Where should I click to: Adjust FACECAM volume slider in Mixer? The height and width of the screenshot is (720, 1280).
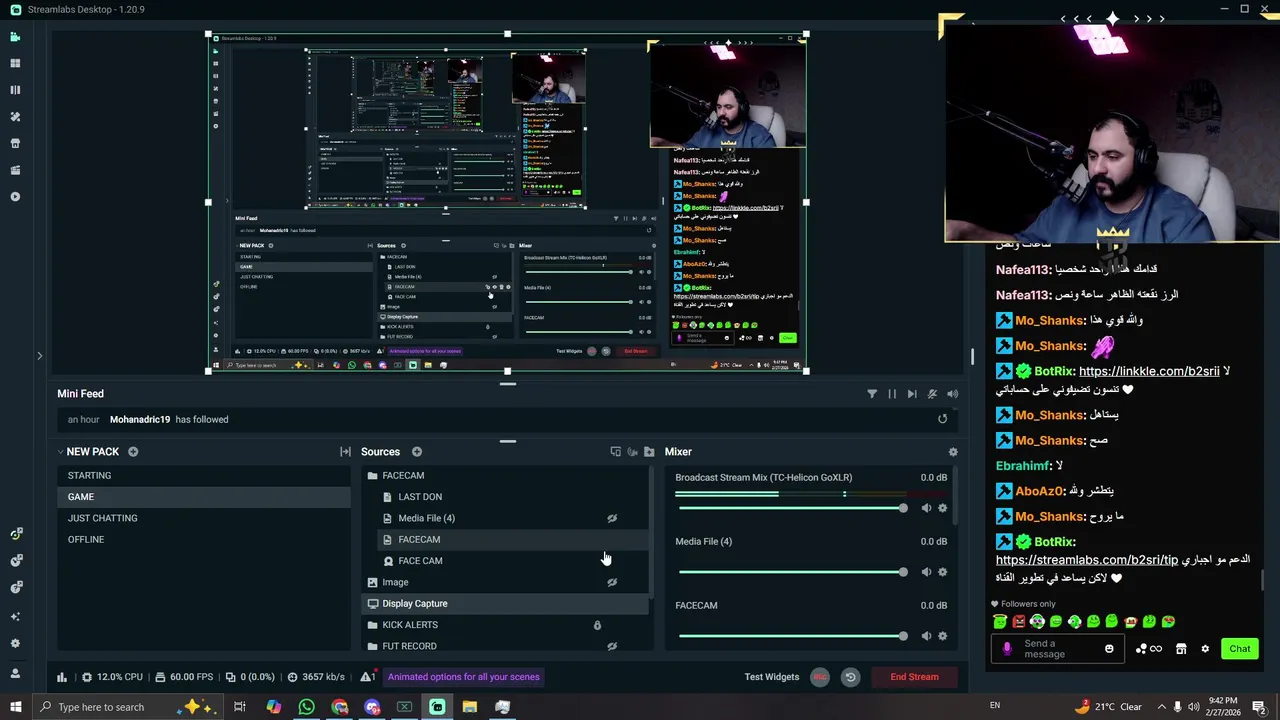pos(791,636)
